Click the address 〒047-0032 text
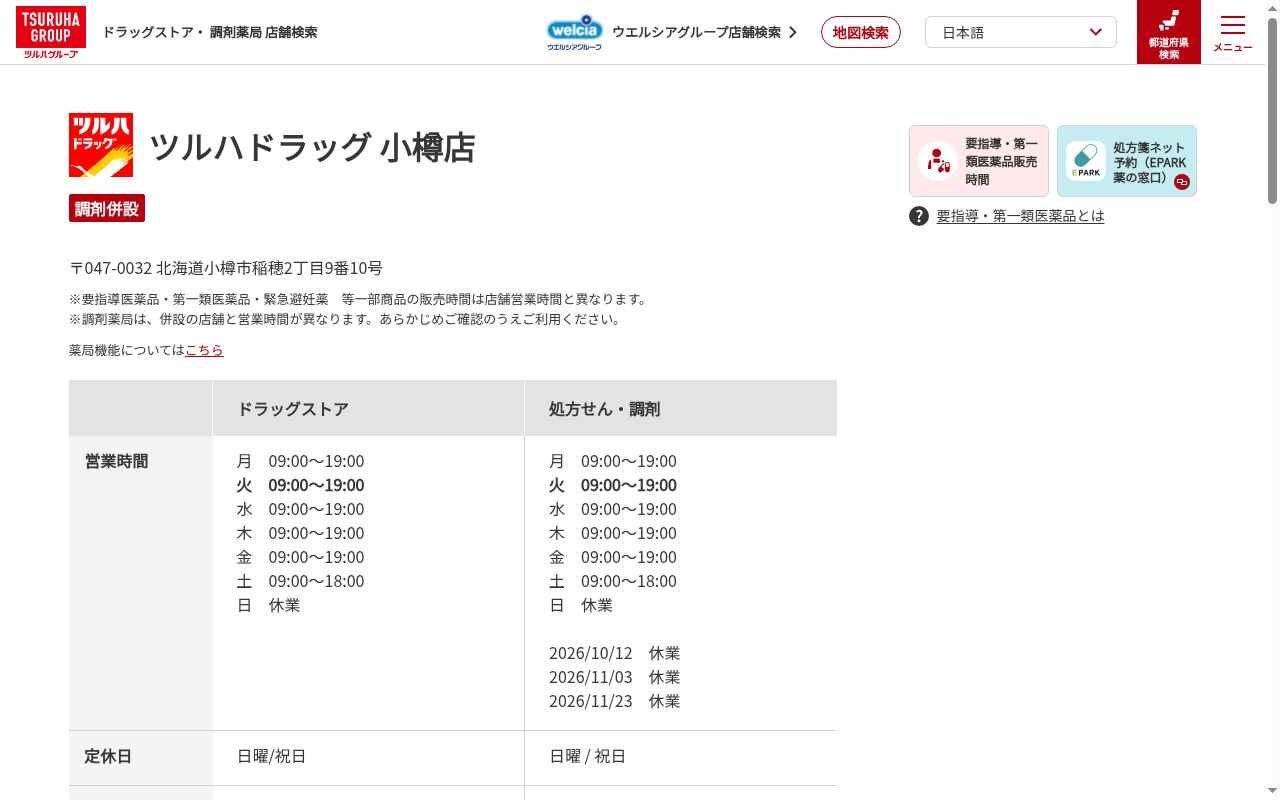The width and height of the screenshot is (1280, 800). [226, 268]
